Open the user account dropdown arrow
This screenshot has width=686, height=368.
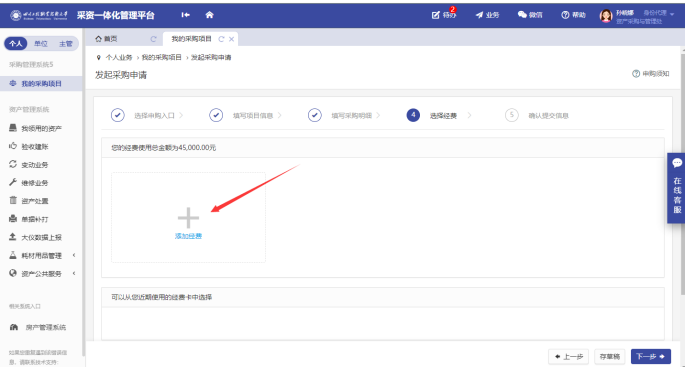[672, 14]
